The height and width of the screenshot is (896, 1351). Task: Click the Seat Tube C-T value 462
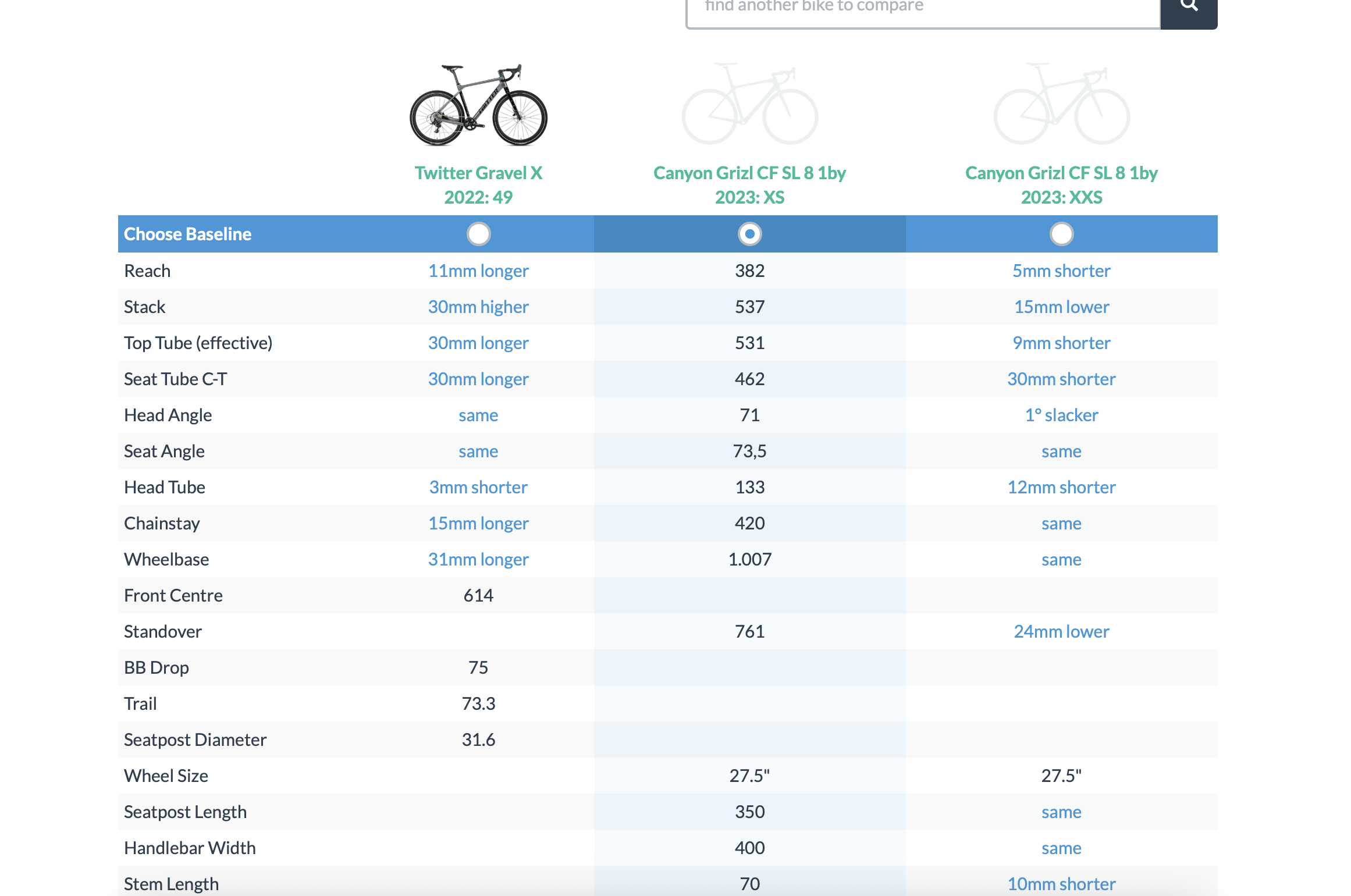point(750,379)
